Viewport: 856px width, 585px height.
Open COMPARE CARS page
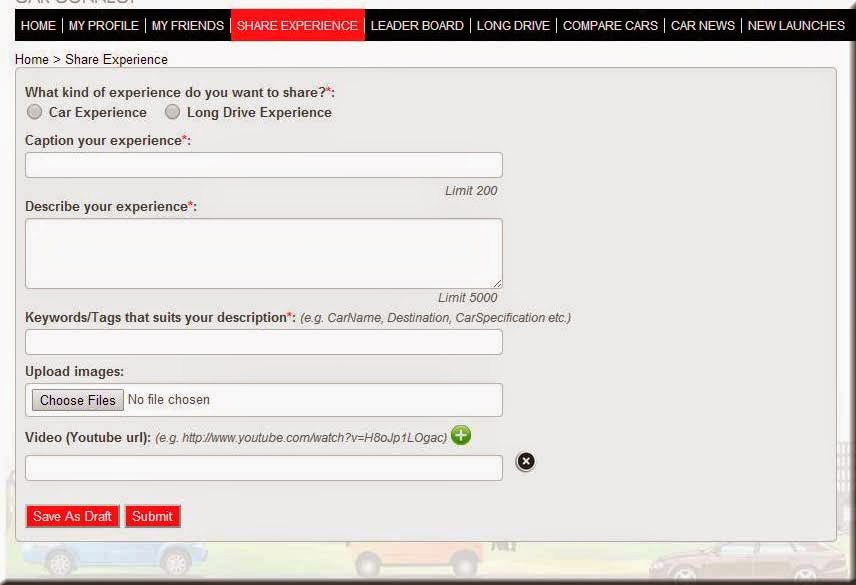[610, 26]
